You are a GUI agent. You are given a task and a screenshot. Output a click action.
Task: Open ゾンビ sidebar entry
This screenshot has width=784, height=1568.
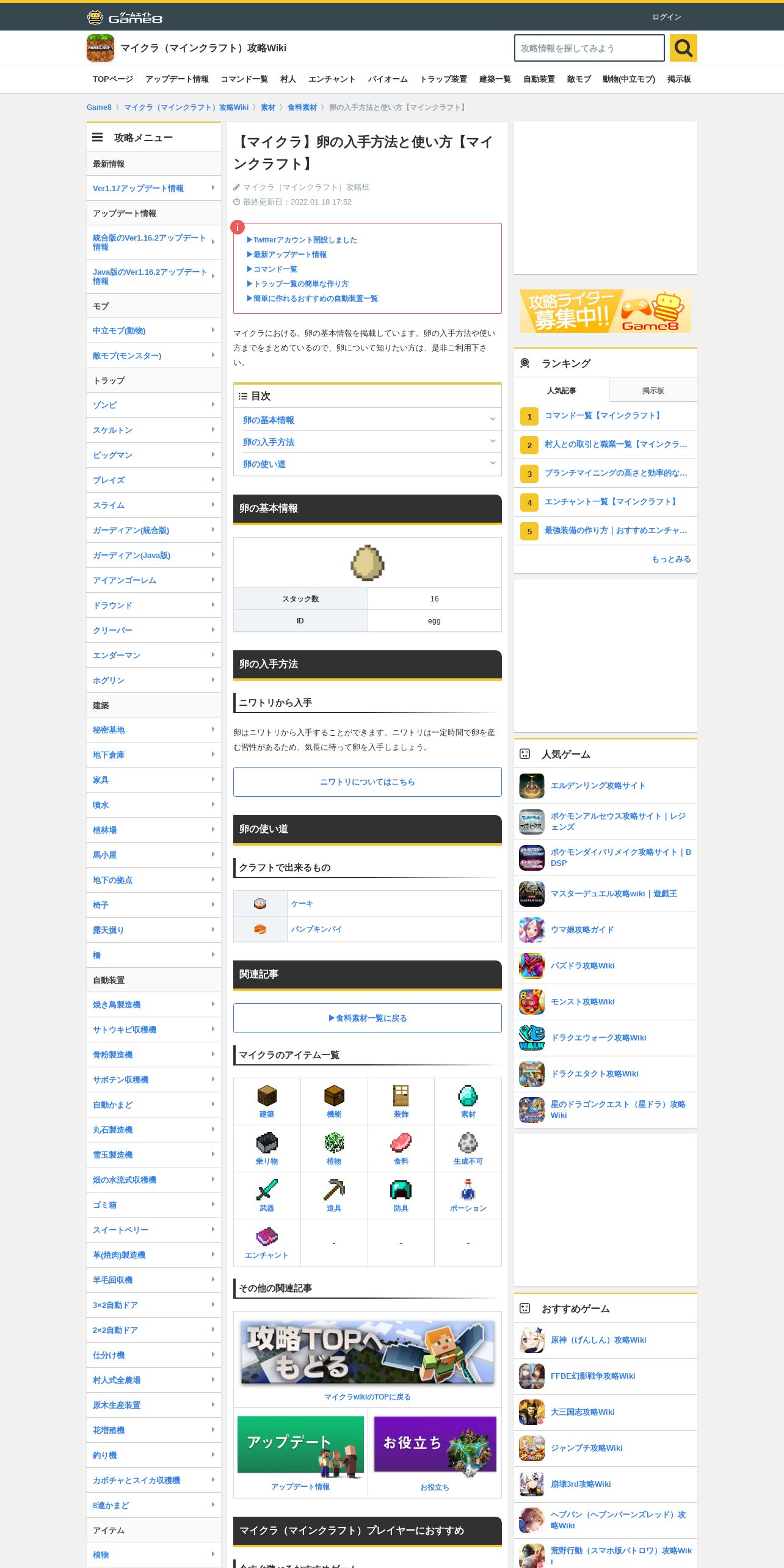154,405
